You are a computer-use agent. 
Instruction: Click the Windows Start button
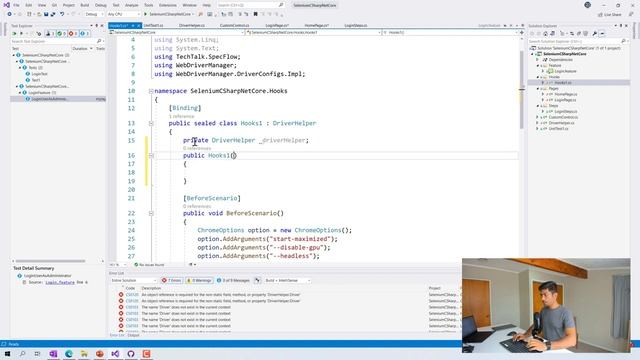[7, 354]
